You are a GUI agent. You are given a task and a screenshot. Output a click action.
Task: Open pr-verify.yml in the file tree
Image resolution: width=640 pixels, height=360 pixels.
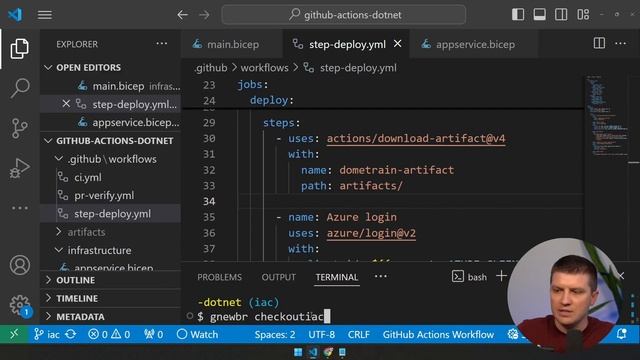[x=111, y=195]
